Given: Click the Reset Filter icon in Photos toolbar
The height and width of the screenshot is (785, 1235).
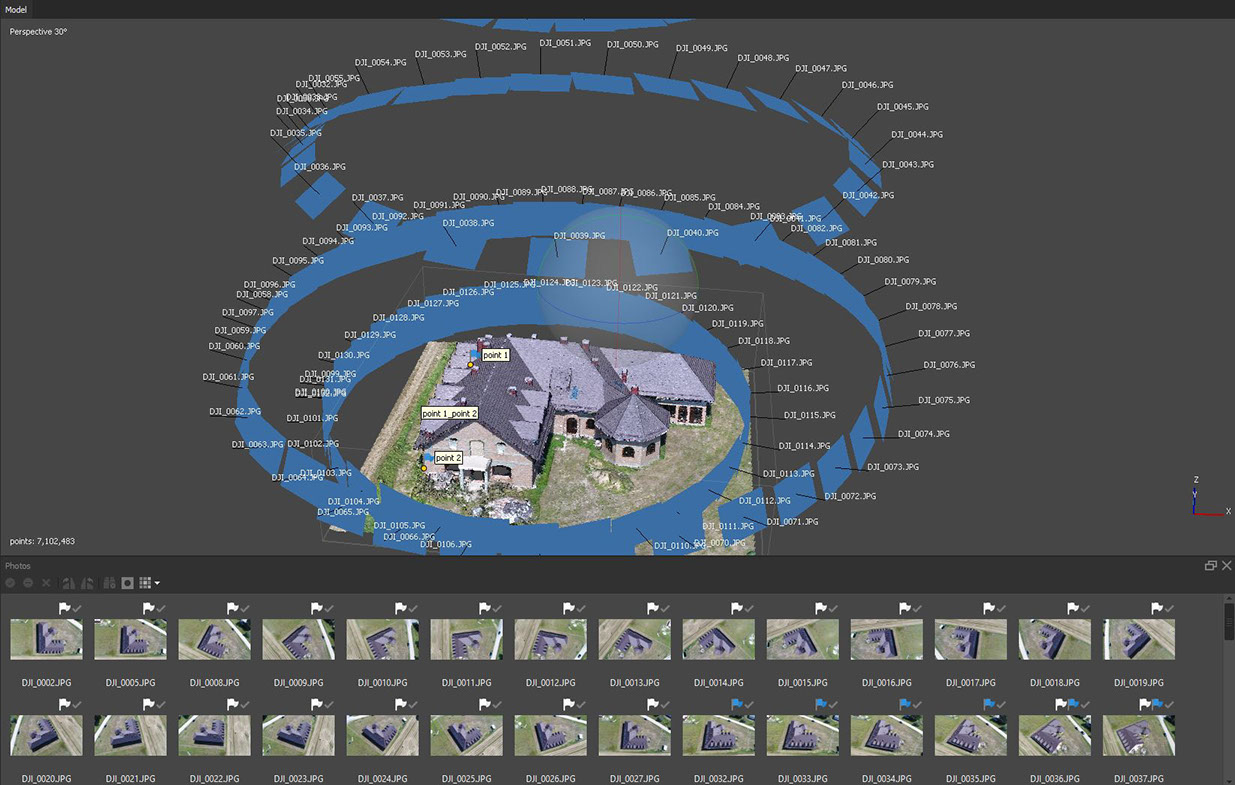Looking at the screenshot, I should [109, 583].
